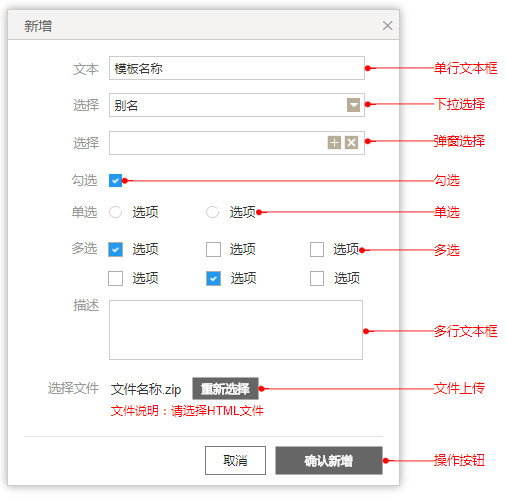Uncheck the checked 多选 option in bottom row

coord(213,278)
